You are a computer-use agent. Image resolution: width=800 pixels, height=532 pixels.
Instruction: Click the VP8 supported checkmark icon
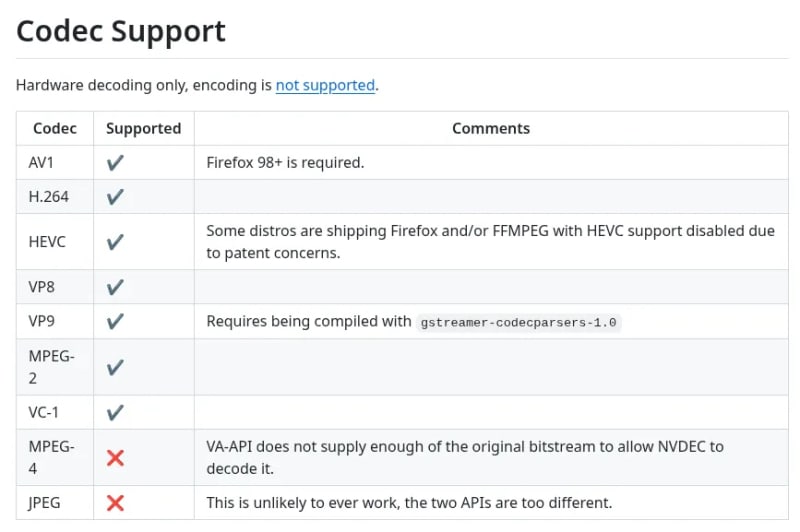click(x=115, y=287)
